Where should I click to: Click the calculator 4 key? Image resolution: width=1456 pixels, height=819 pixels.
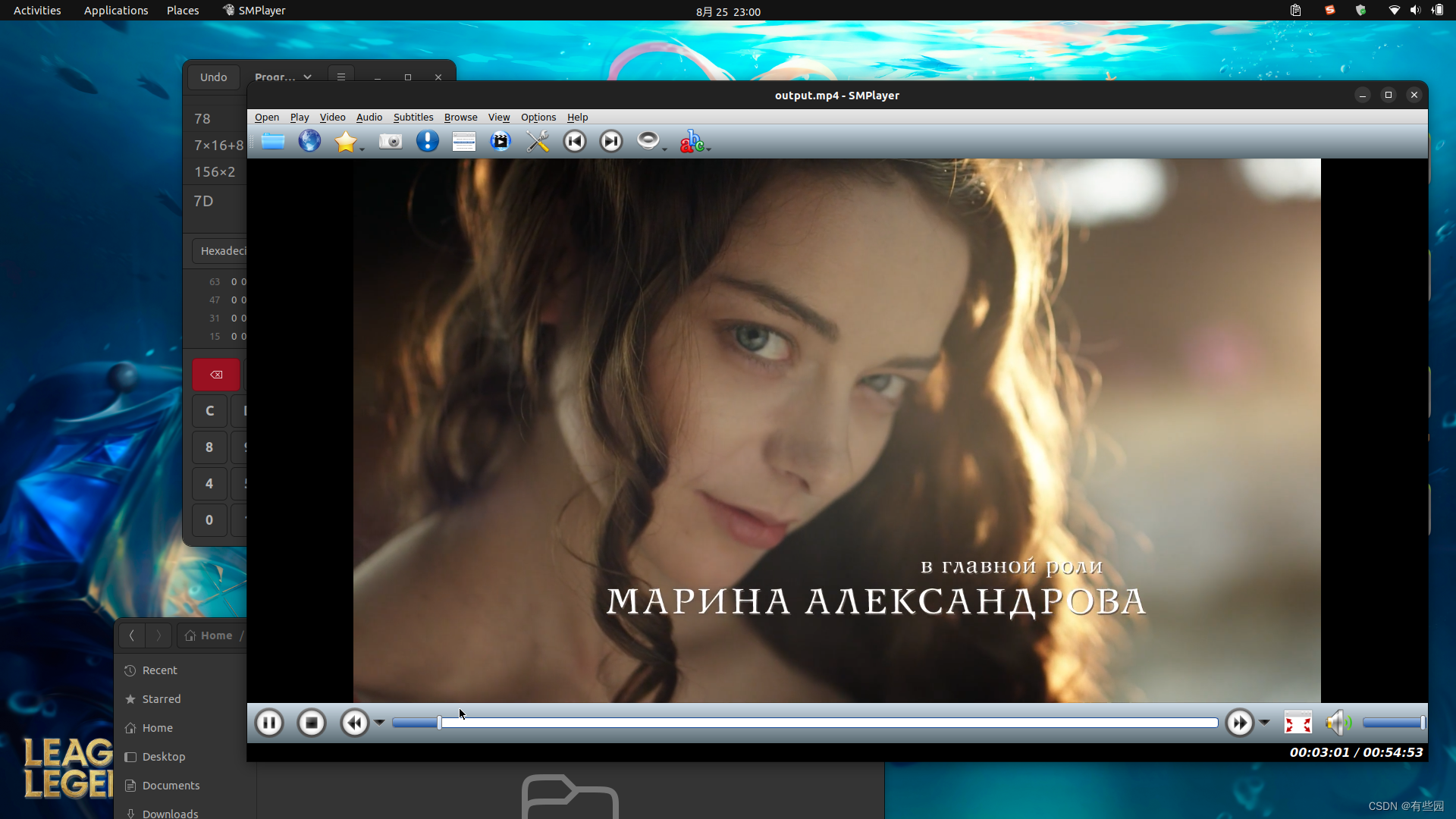[209, 484]
